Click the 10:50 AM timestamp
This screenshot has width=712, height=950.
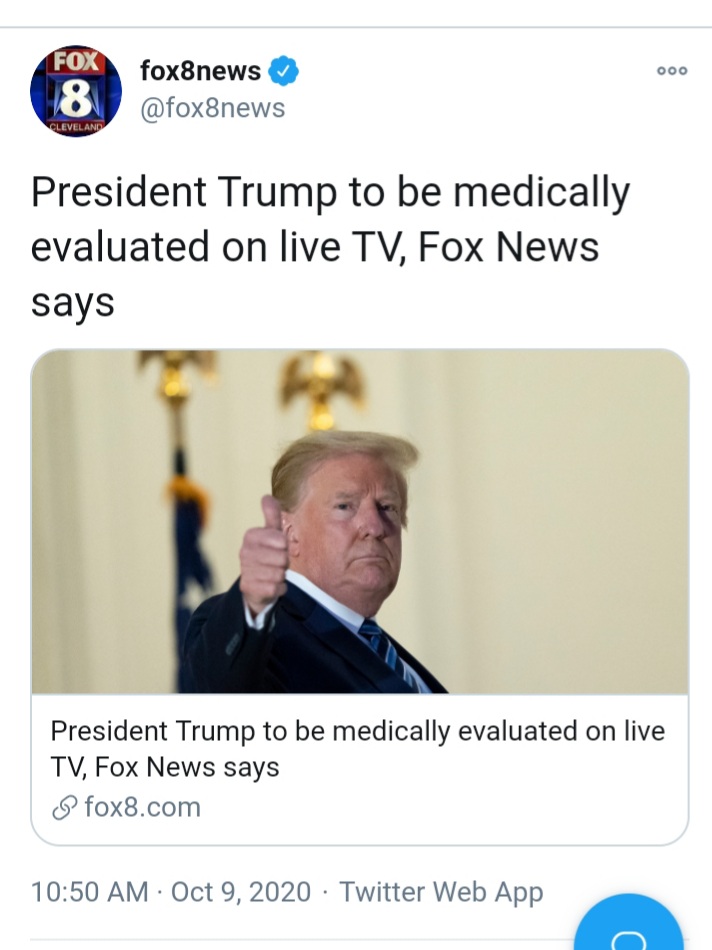(x=90, y=892)
